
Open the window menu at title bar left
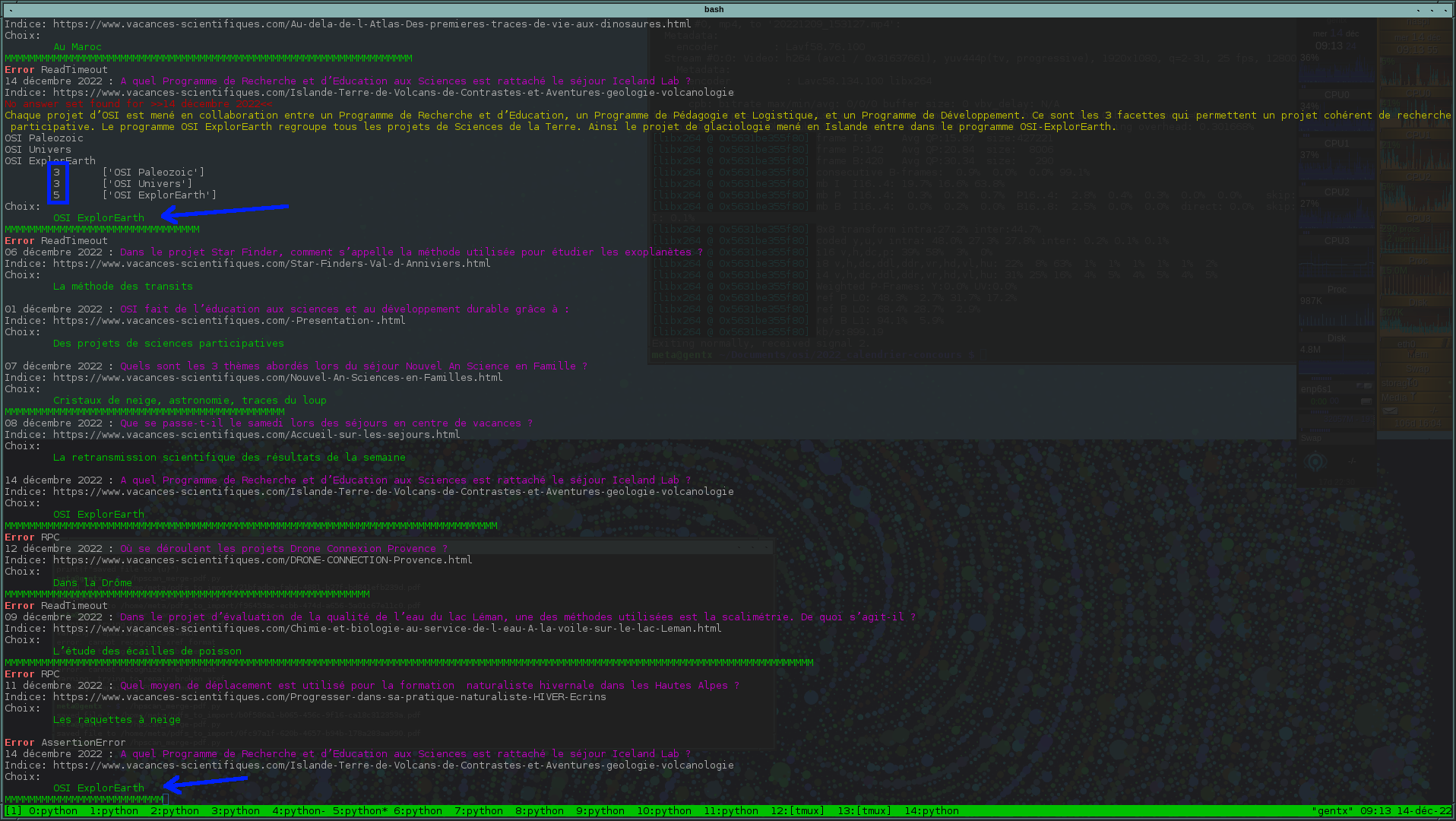click(11, 10)
